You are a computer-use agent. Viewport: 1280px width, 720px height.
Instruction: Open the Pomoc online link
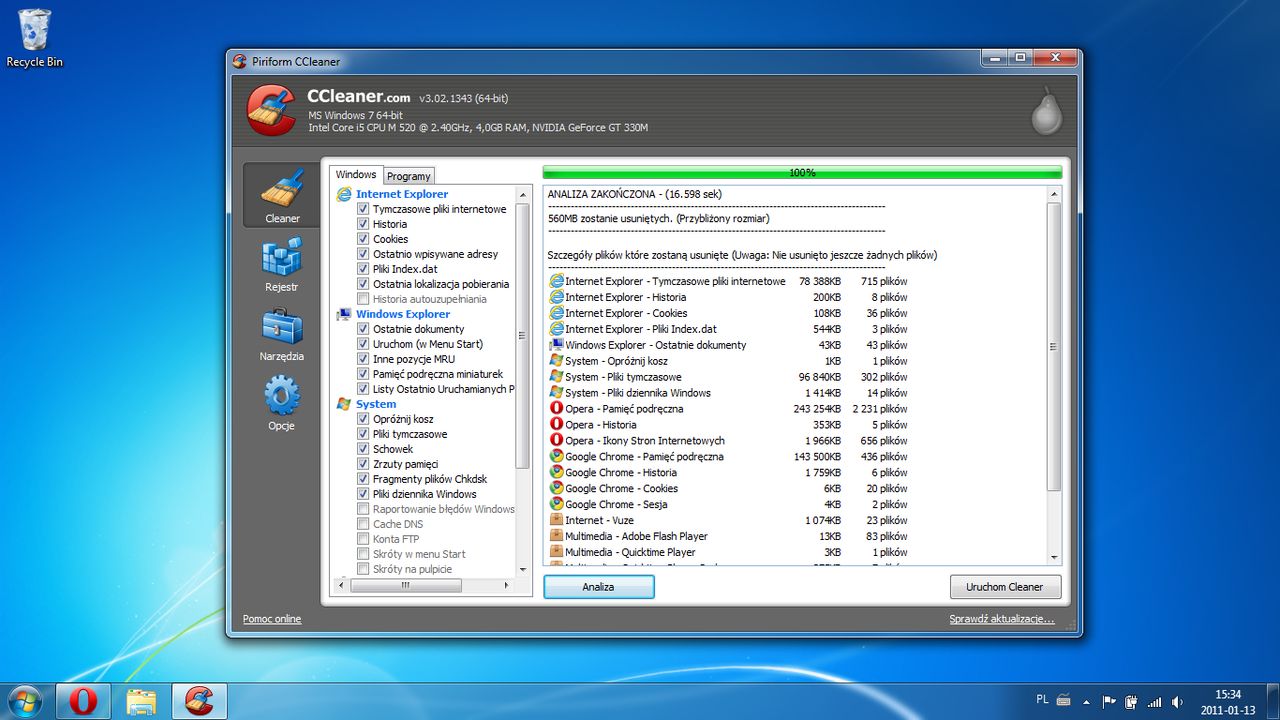pos(272,619)
